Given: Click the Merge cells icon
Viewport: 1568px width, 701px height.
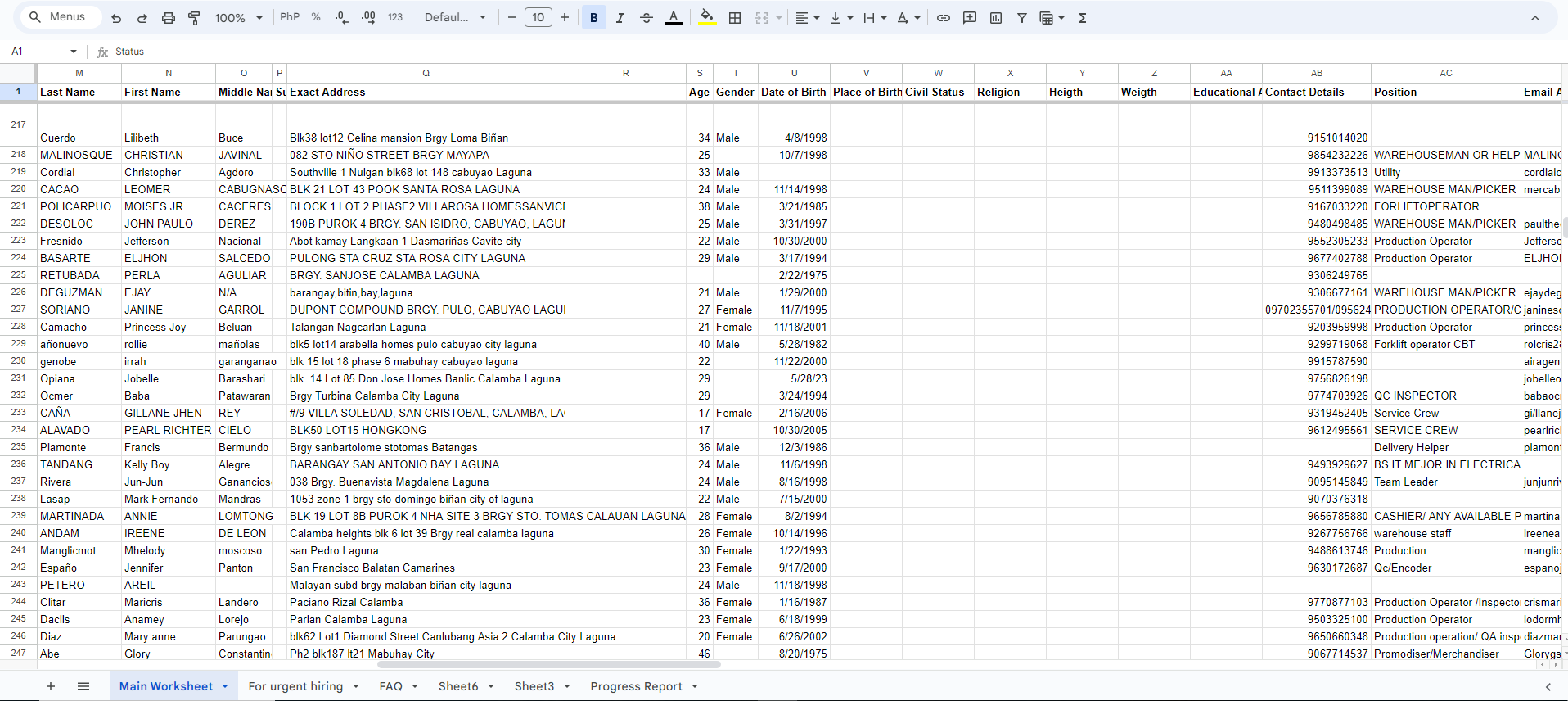Looking at the screenshot, I should [762, 17].
